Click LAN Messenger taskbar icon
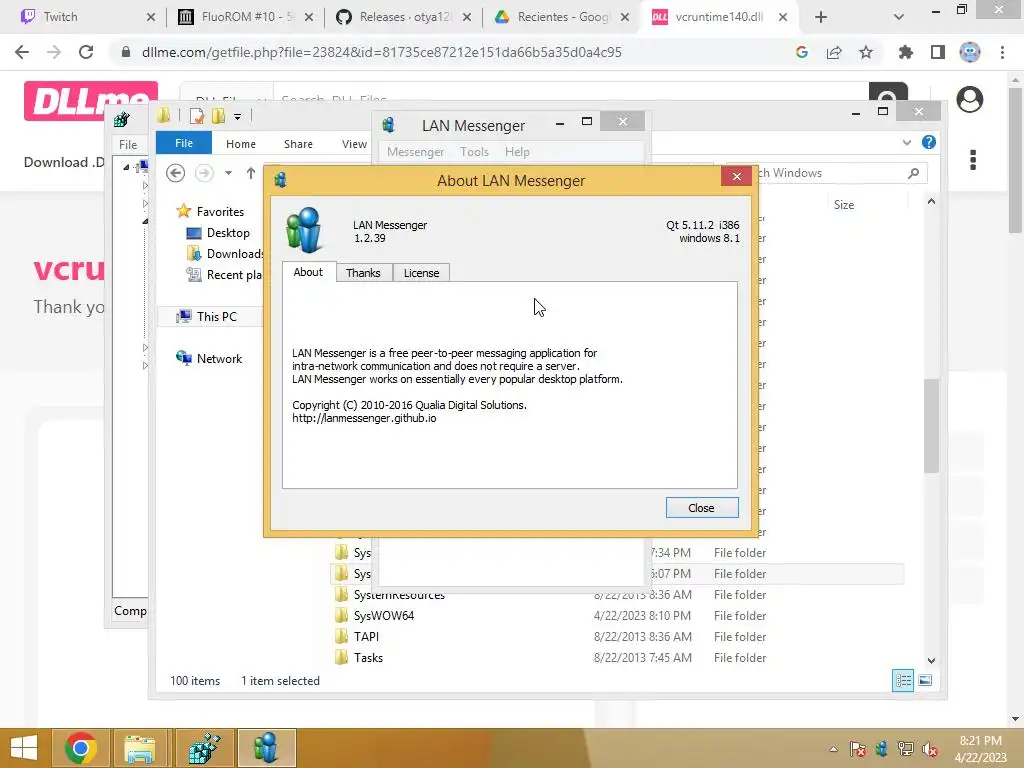The image size is (1024, 768). coord(266,748)
